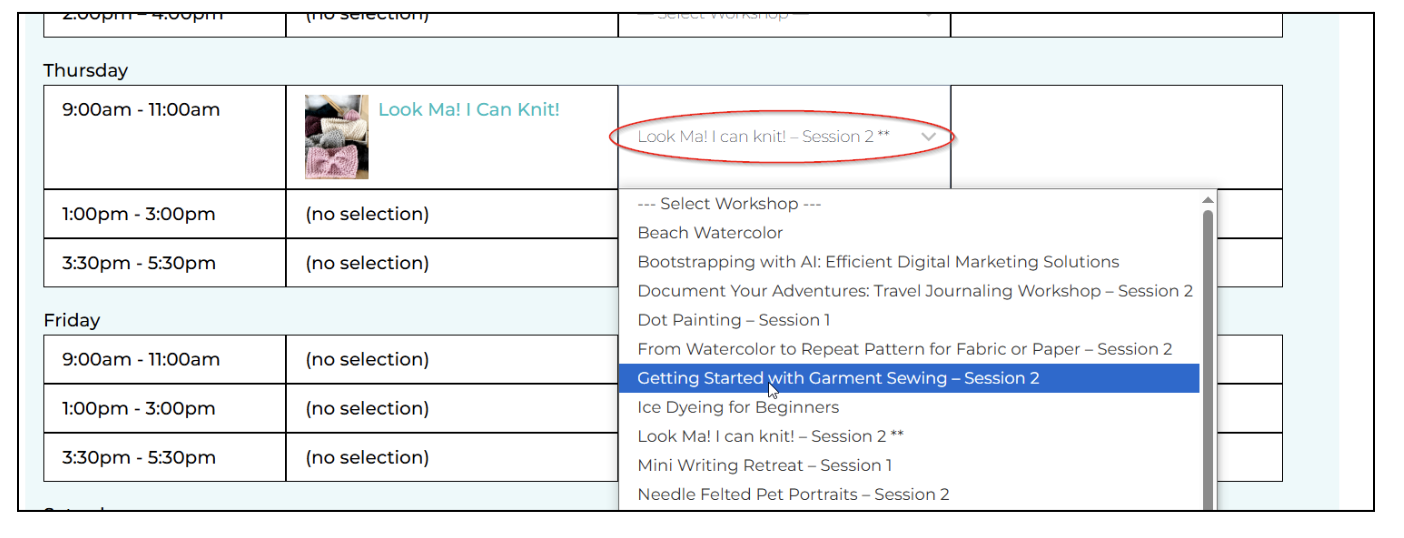The image size is (1404, 538).
Task: Select the '--- Select Workshop ---' option
Action: 729,204
